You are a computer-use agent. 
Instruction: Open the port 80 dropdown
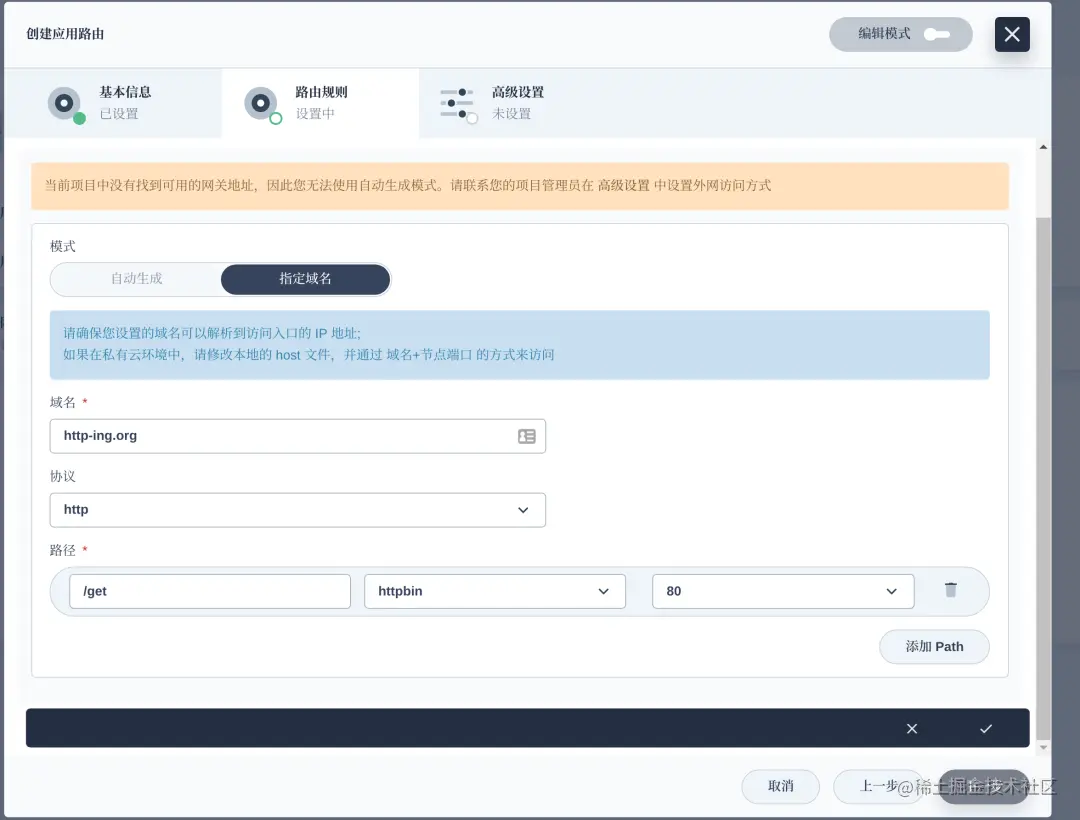[783, 591]
